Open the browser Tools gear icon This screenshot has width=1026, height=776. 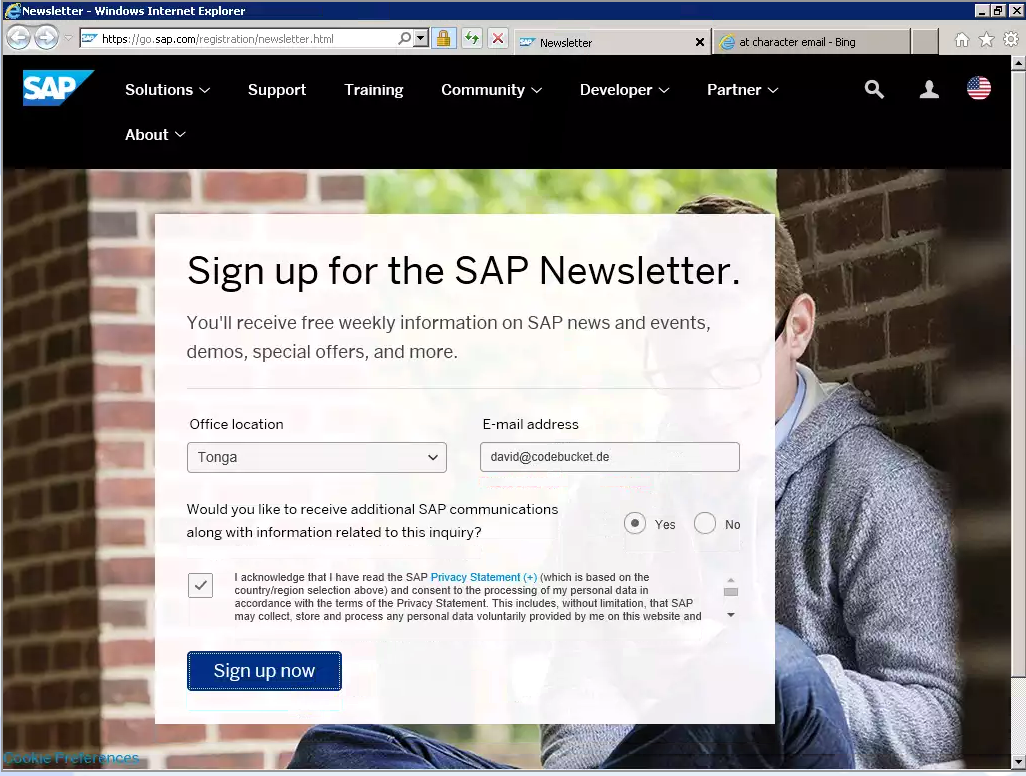[1011, 40]
